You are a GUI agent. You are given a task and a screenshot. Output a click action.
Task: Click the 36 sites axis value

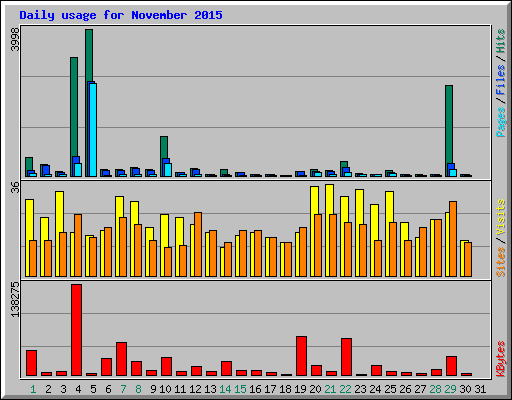(x=15, y=187)
